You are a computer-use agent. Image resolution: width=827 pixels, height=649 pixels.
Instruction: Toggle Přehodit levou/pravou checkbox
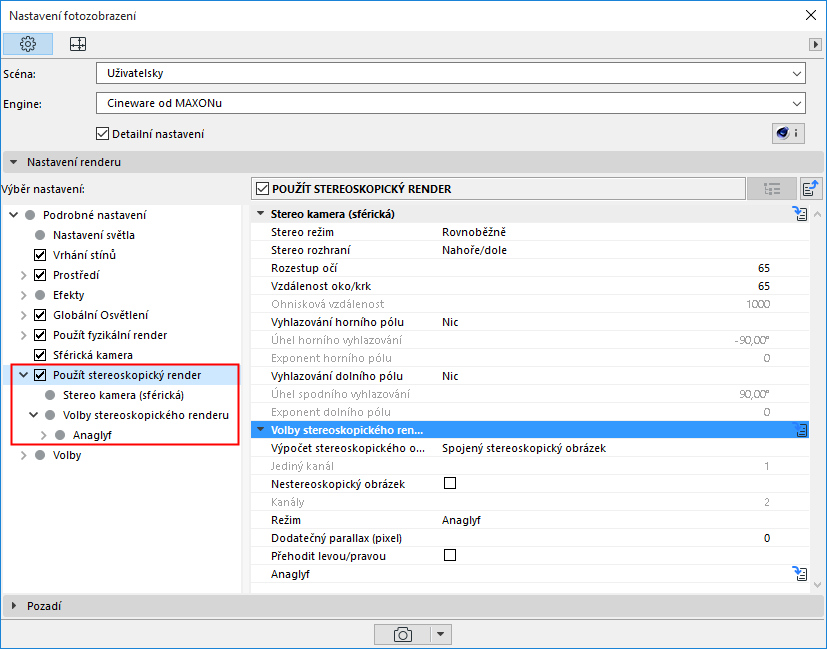[450, 556]
